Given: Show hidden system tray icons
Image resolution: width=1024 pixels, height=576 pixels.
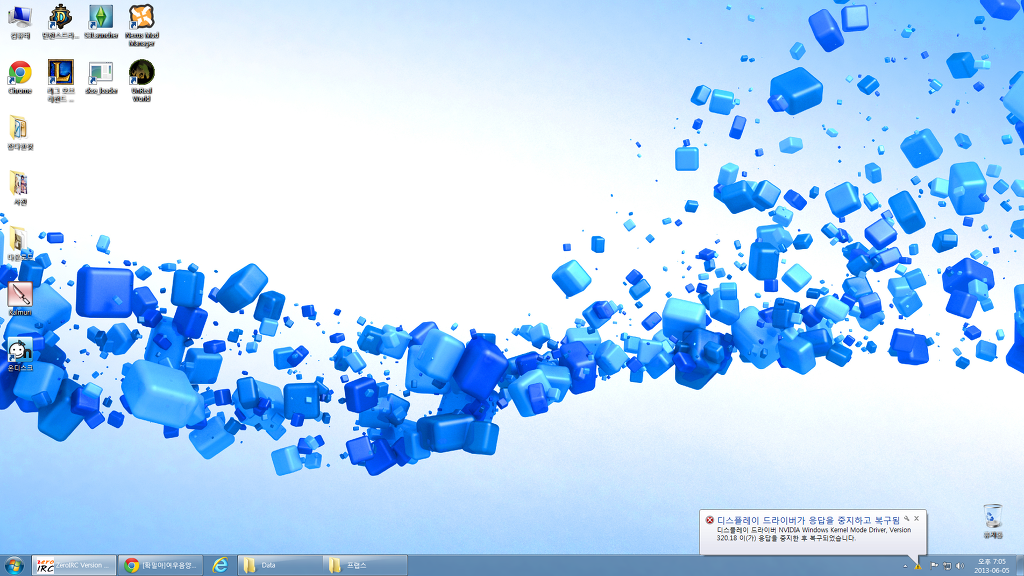Looking at the screenshot, I should click(x=905, y=566).
